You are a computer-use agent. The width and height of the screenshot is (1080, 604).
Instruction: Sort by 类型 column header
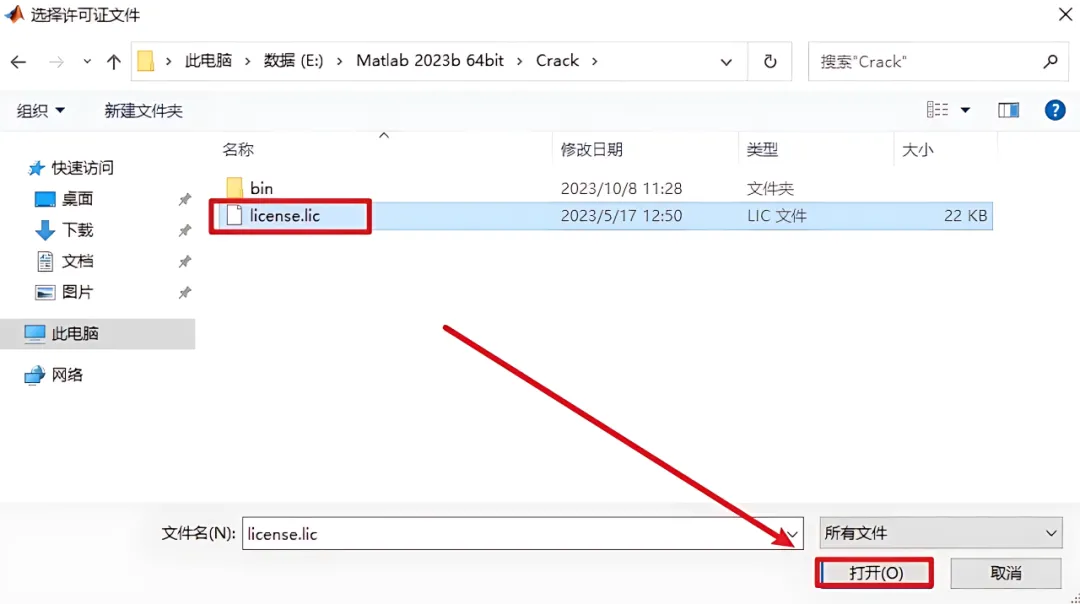coord(762,149)
